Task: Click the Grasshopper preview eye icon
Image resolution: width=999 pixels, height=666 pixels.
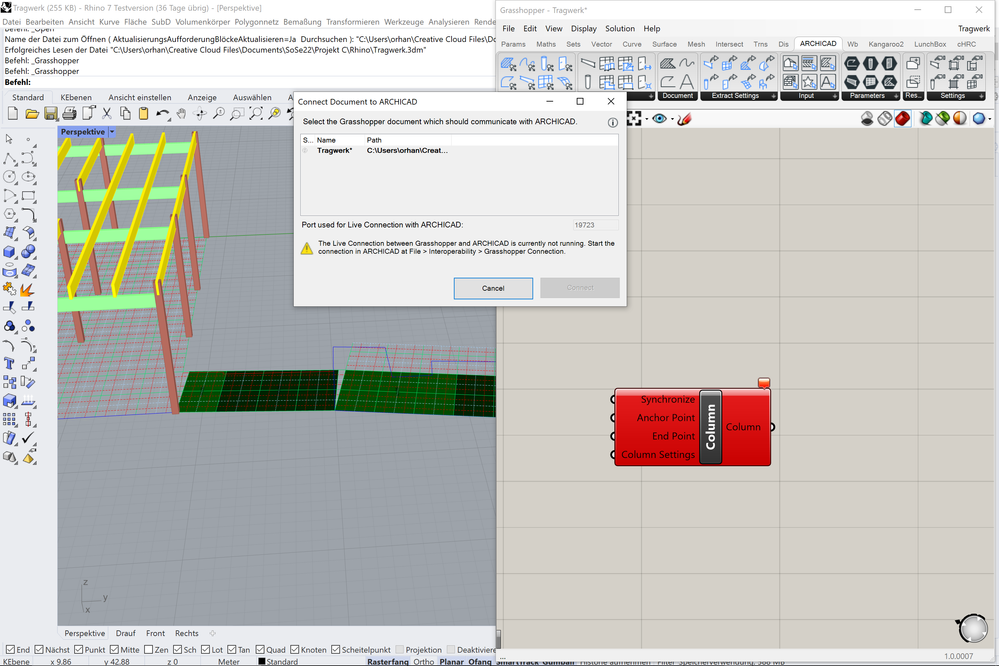Action: 659,119
